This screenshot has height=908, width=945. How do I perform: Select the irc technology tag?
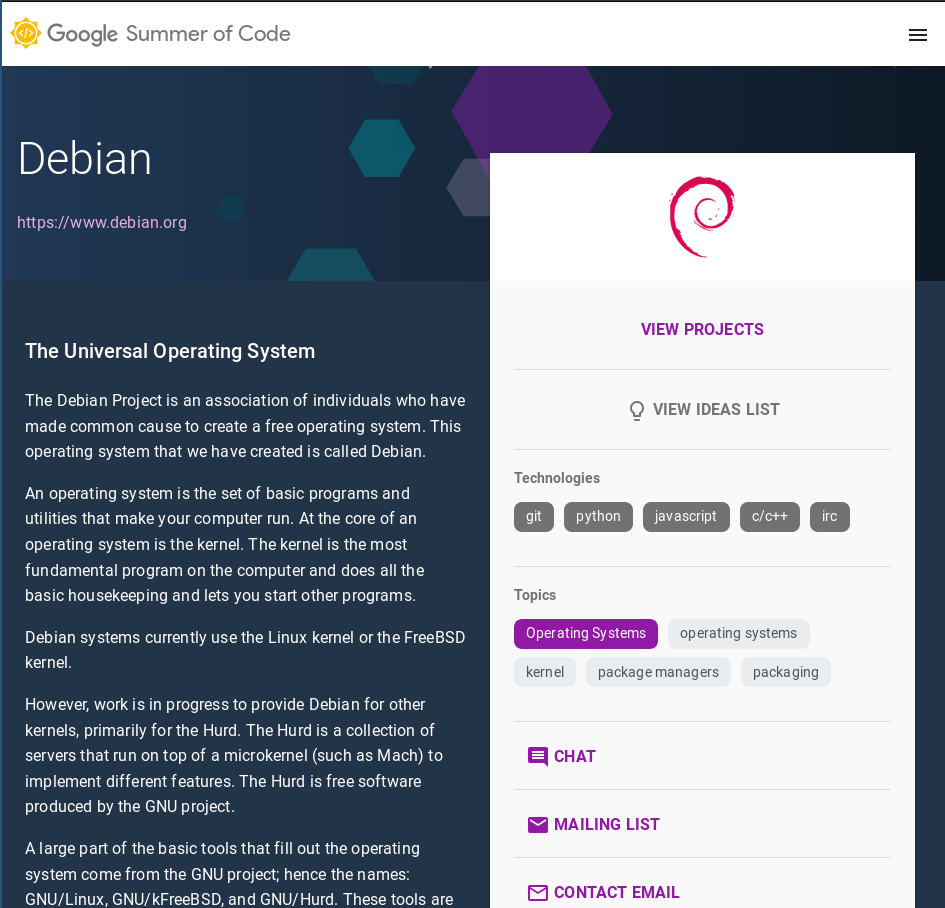coord(829,517)
